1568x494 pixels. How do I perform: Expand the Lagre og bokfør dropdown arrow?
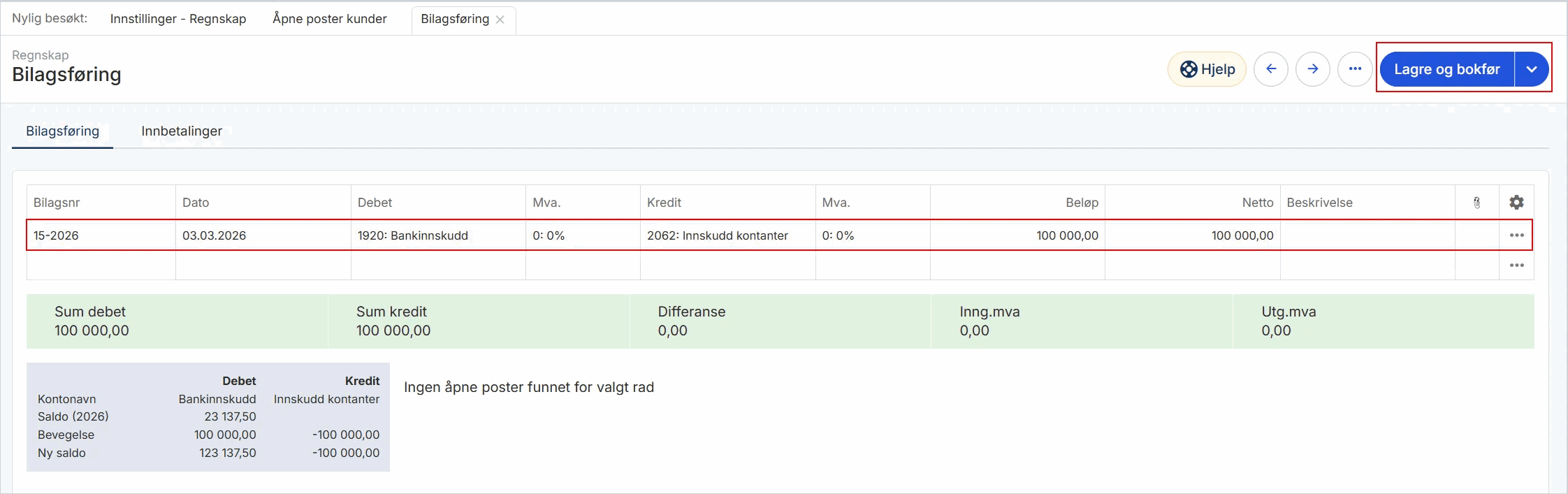point(1532,69)
